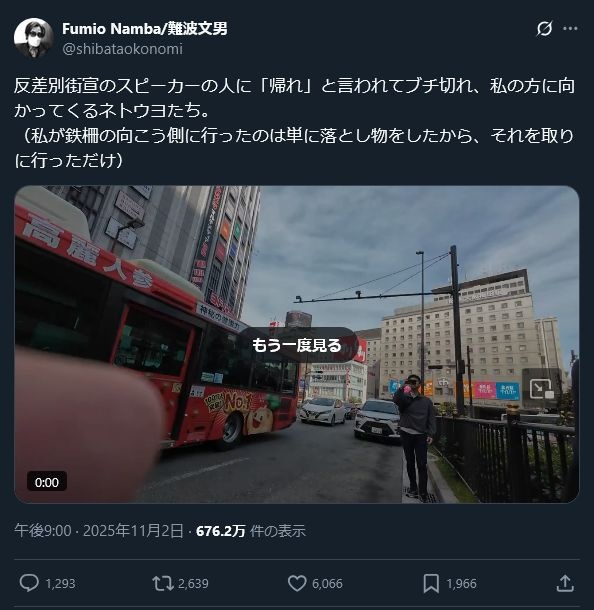594x610 pixels.
Task: Open the three-dot more options menu
Action: coord(570,28)
